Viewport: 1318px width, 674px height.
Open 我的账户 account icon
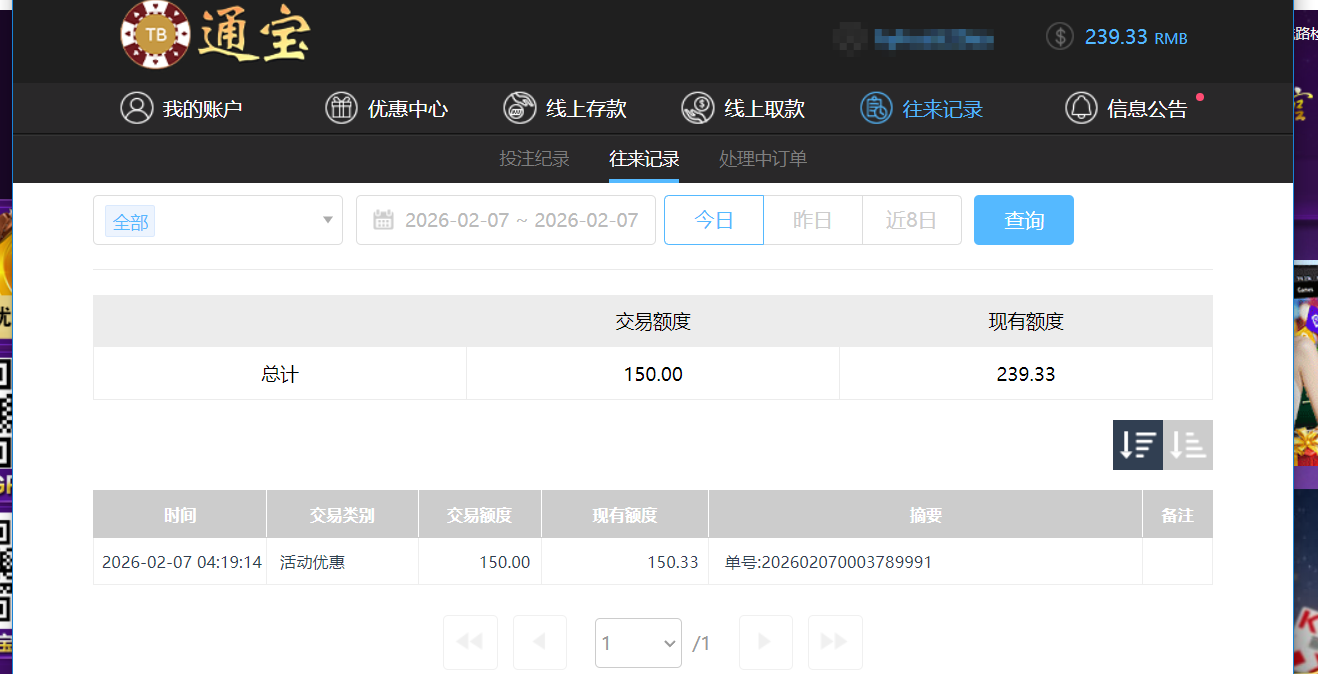pyautogui.click(x=137, y=108)
